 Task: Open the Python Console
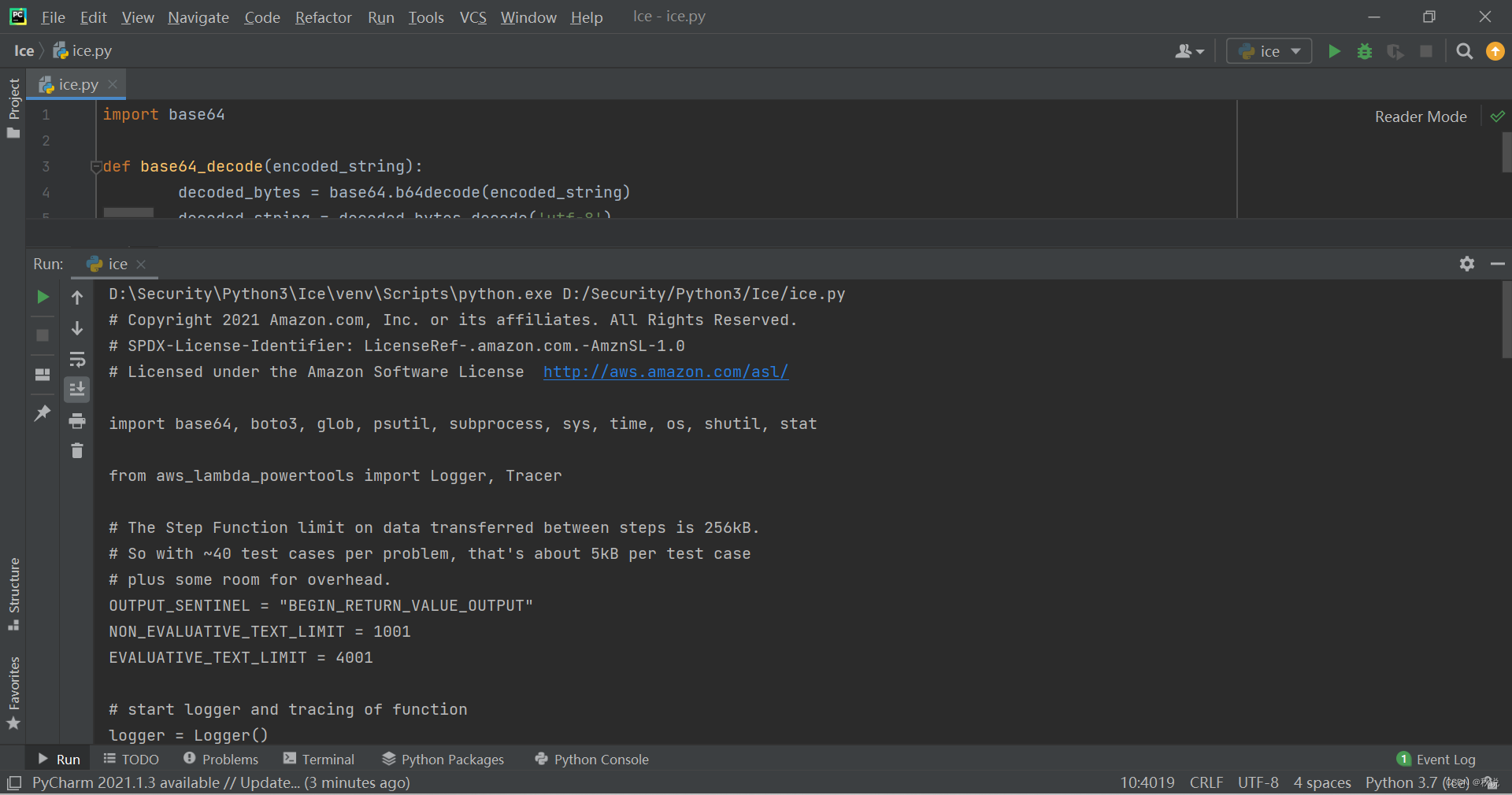tap(591, 759)
